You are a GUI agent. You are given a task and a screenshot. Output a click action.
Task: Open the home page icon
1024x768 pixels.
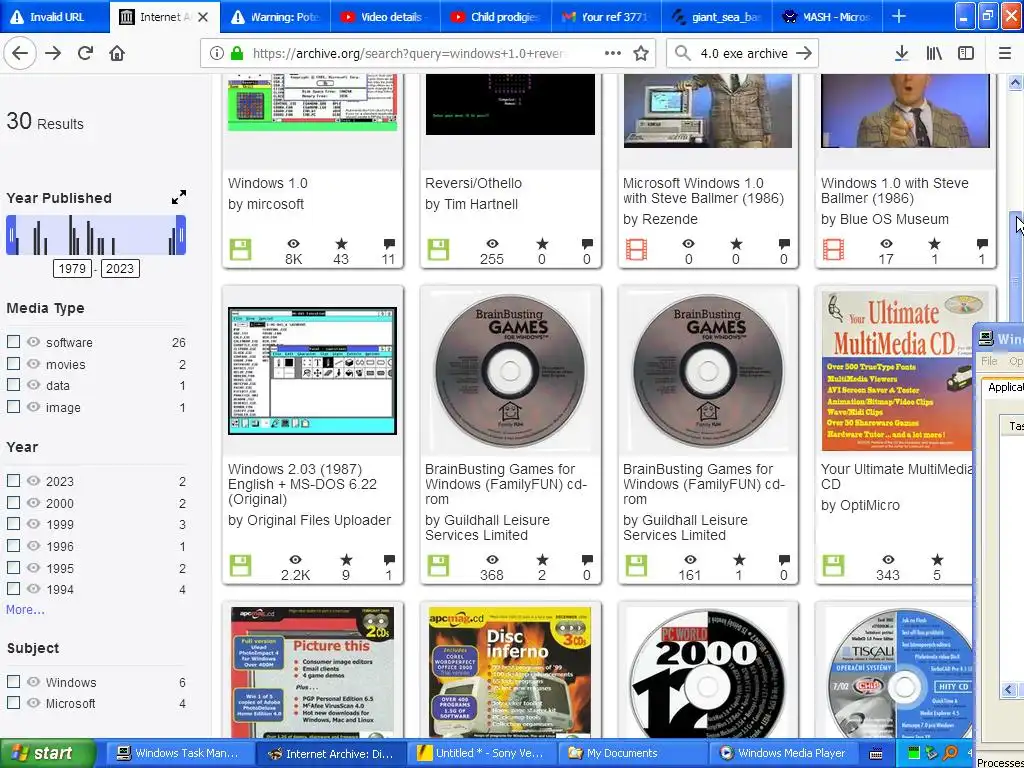(117, 54)
